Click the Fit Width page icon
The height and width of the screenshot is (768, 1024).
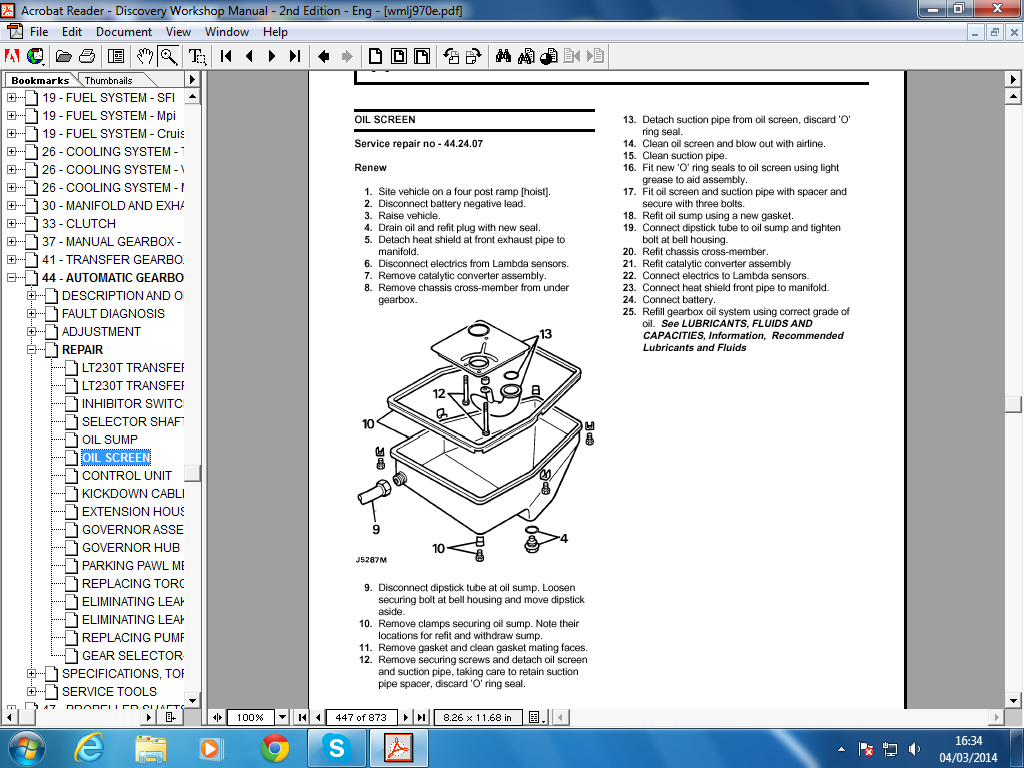coord(422,56)
